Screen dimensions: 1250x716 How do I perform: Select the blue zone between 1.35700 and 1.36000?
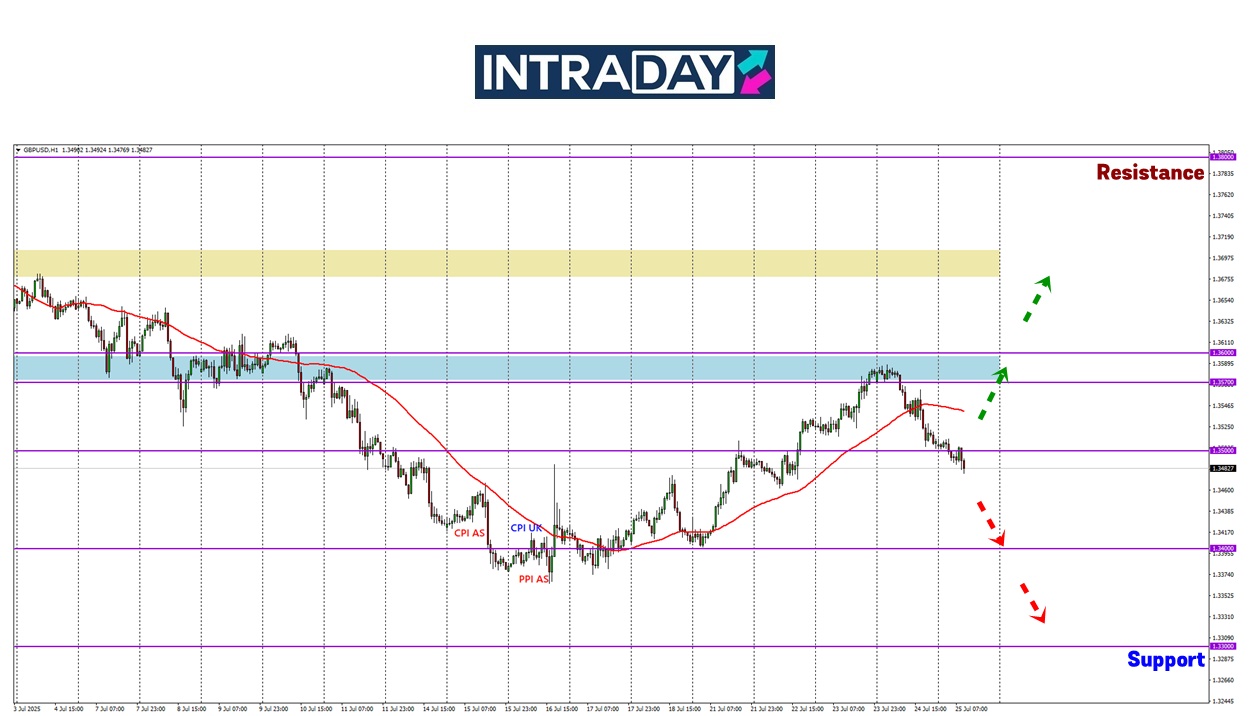pyautogui.click(x=506, y=367)
